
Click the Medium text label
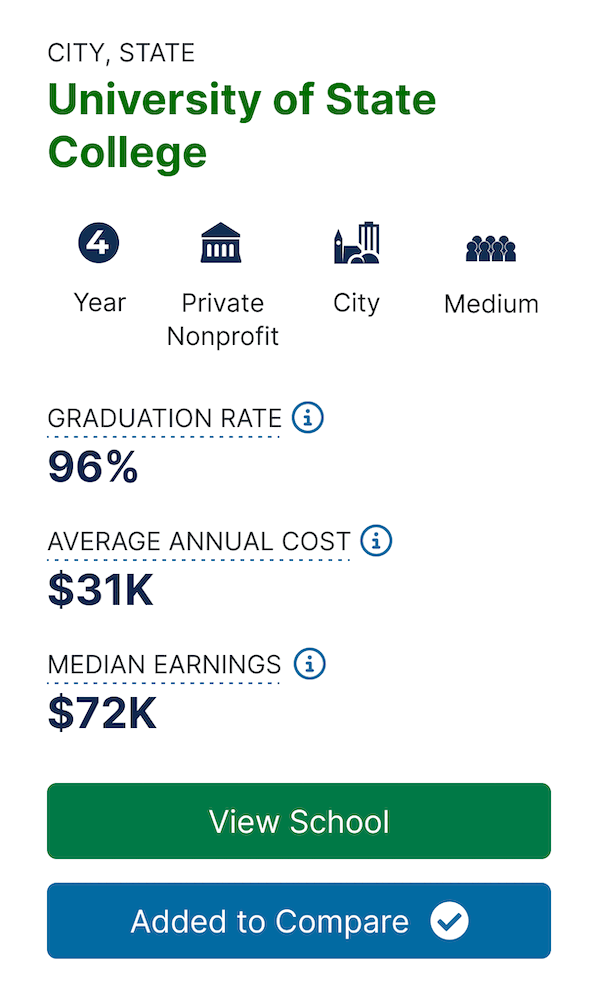[492, 304]
